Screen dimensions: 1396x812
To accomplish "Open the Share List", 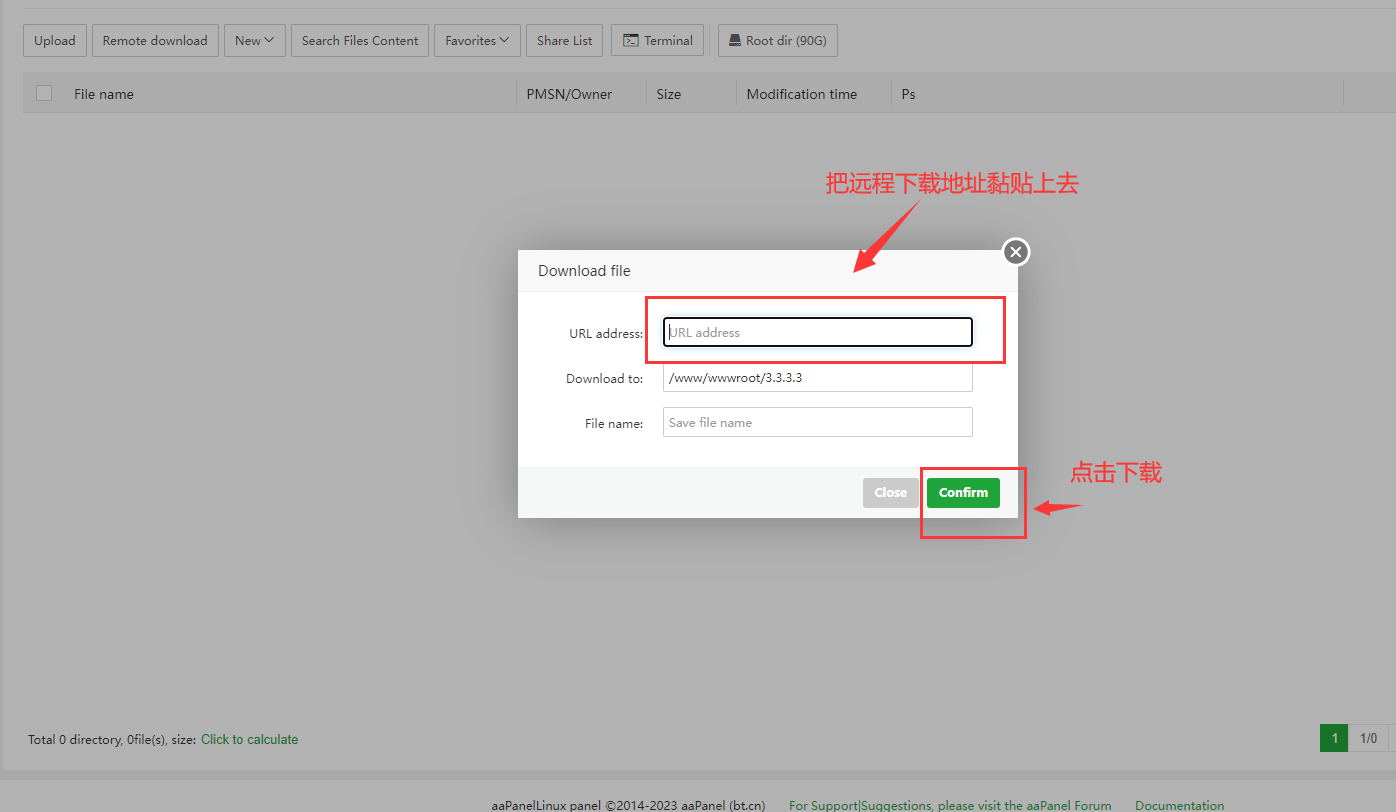I will (564, 41).
